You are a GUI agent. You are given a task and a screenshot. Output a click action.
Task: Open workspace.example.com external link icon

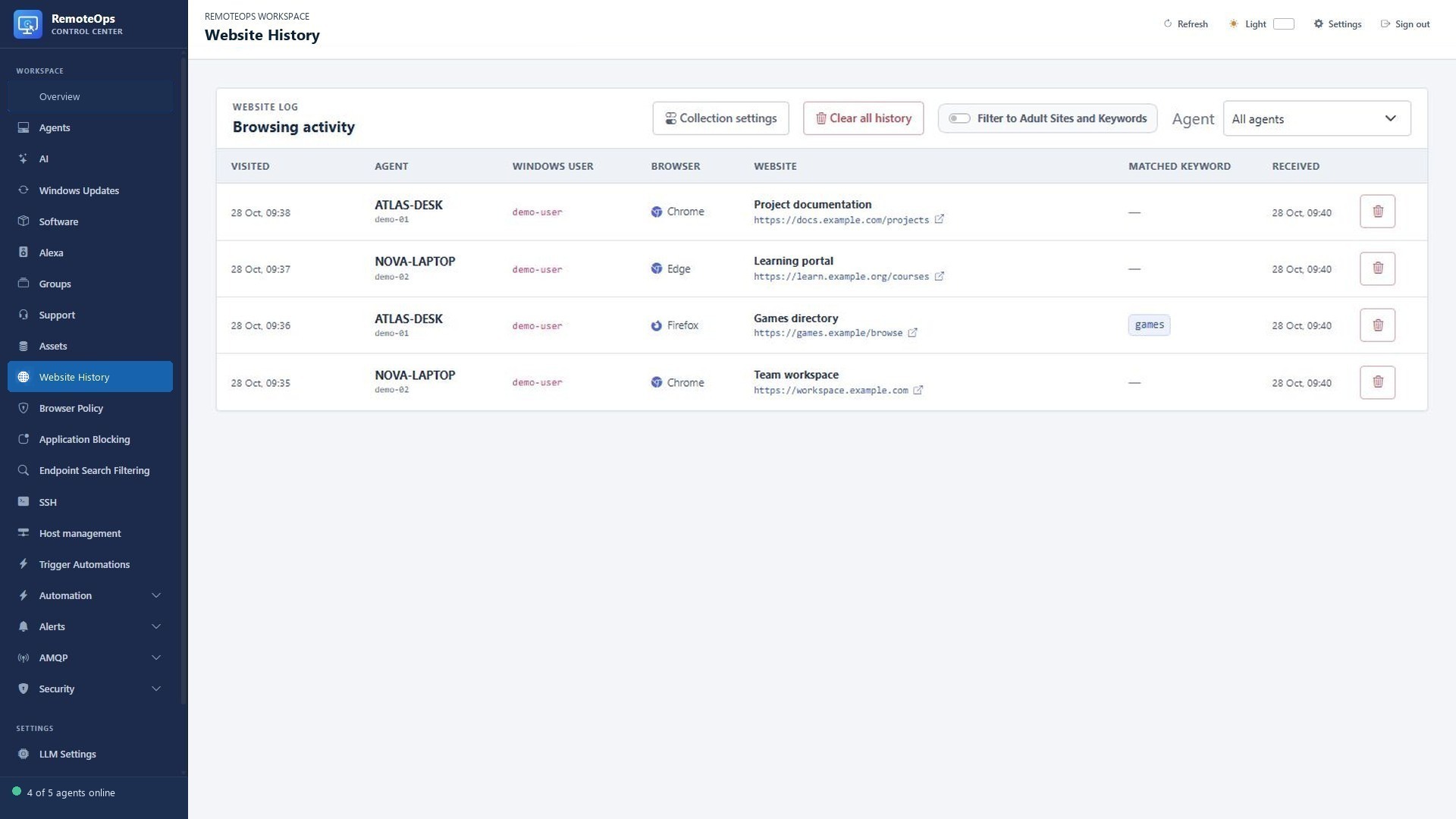tap(918, 390)
